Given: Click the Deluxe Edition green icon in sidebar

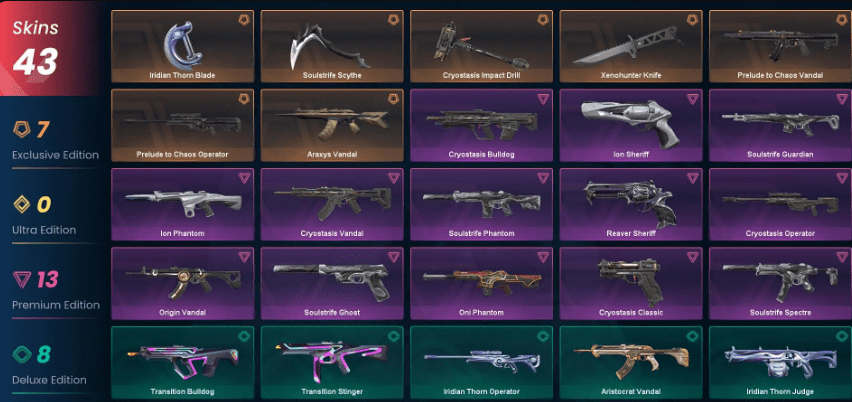Looking at the screenshot, I should click(20, 355).
